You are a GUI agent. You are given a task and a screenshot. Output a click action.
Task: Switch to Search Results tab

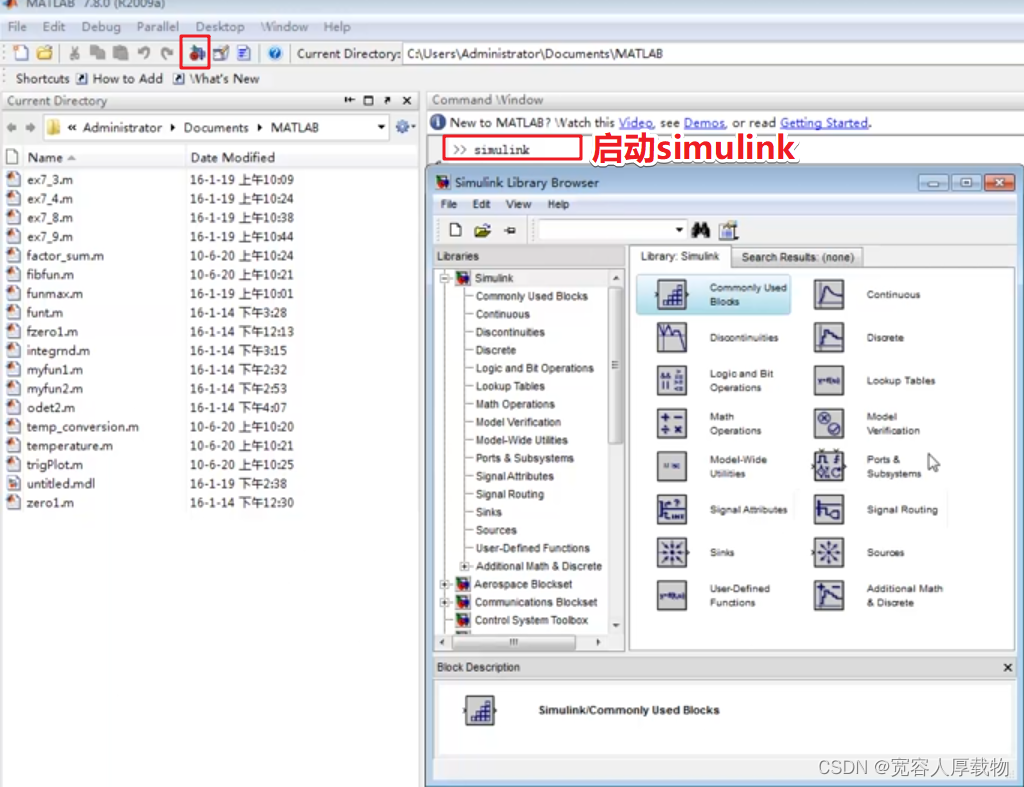pyautogui.click(x=797, y=257)
